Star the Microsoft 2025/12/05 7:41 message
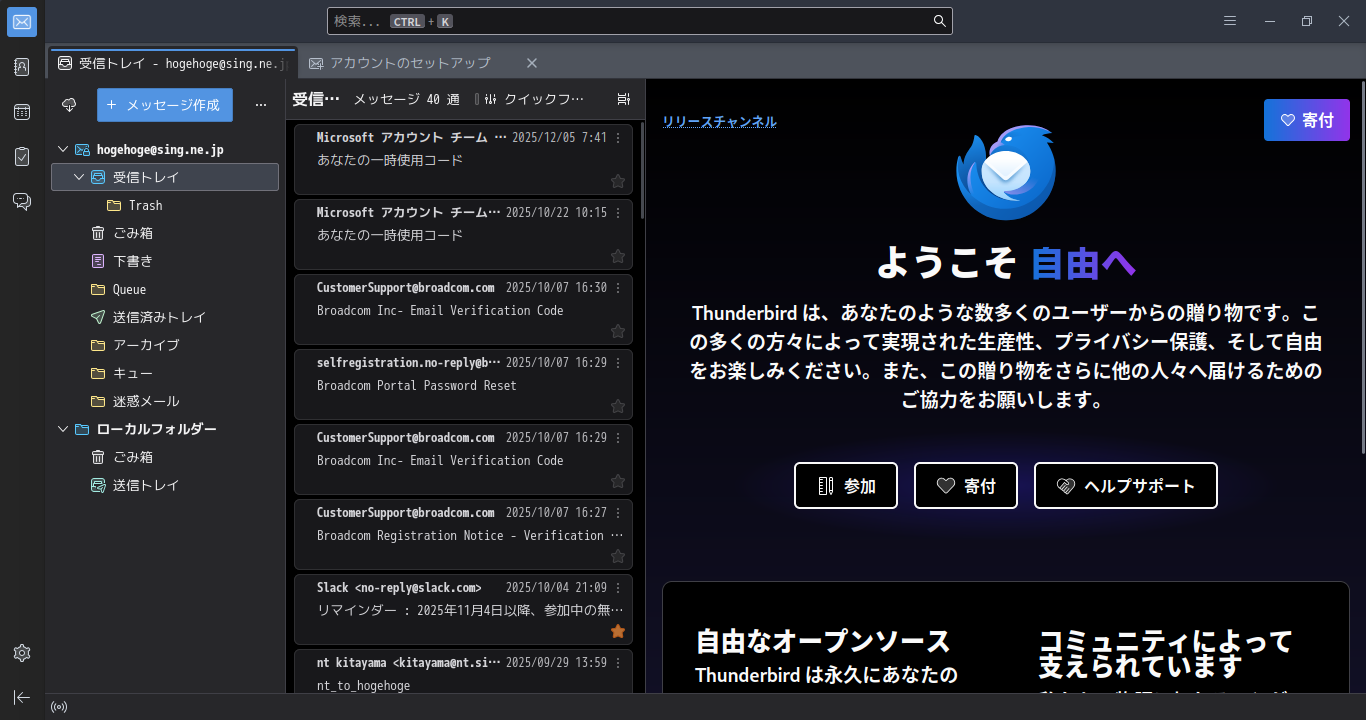Viewport: 1366px width, 720px height. [618, 181]
